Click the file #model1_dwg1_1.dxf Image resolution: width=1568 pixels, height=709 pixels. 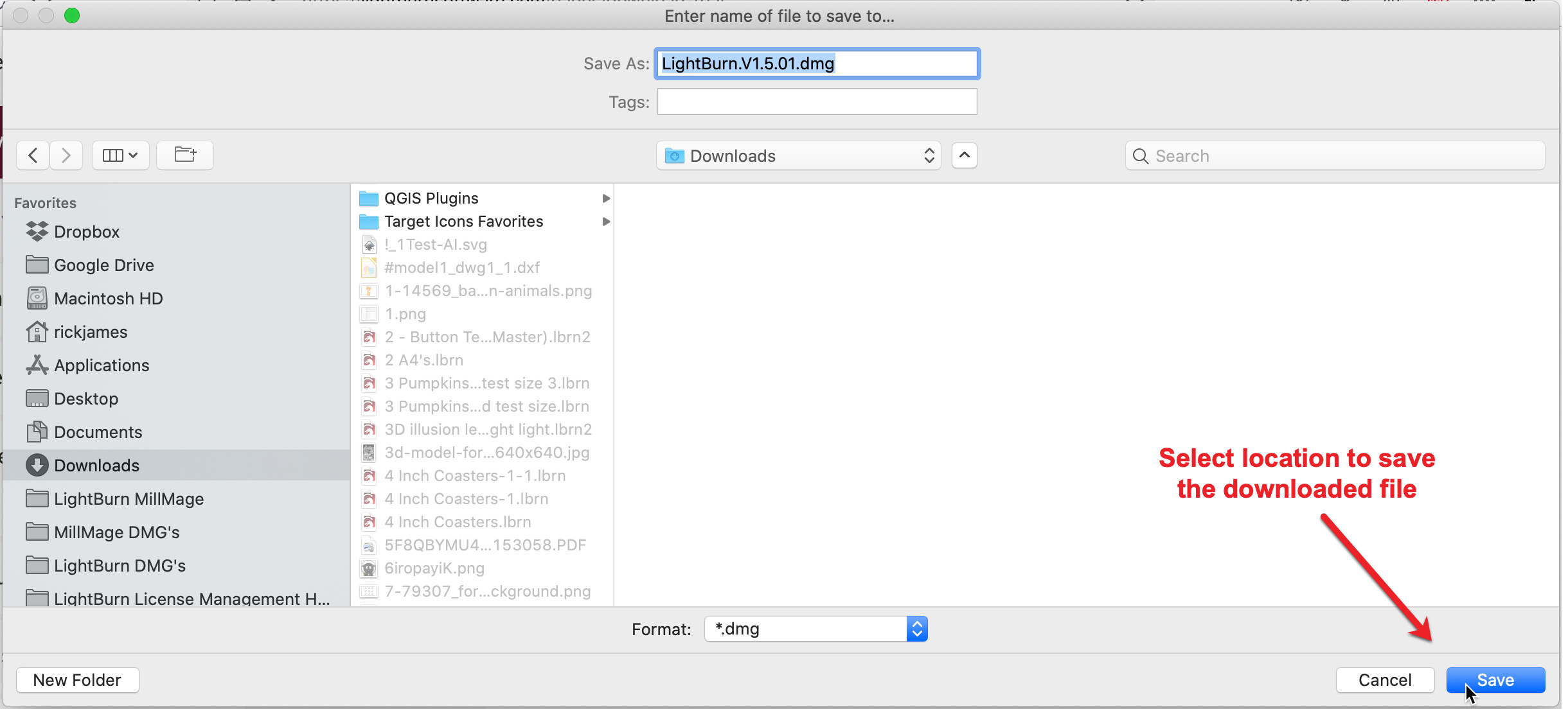[483, 268]
